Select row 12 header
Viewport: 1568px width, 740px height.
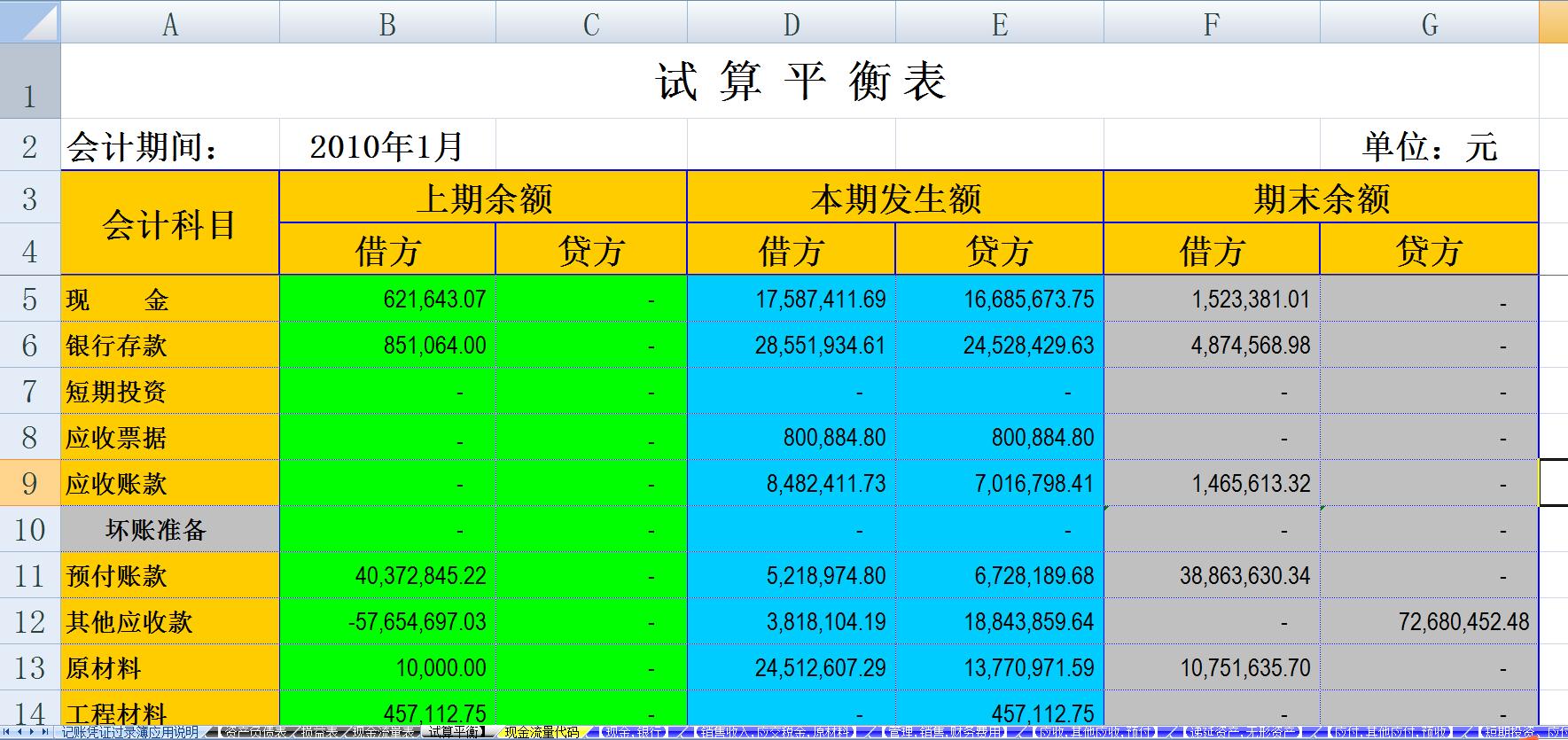(x=29, y=621)
